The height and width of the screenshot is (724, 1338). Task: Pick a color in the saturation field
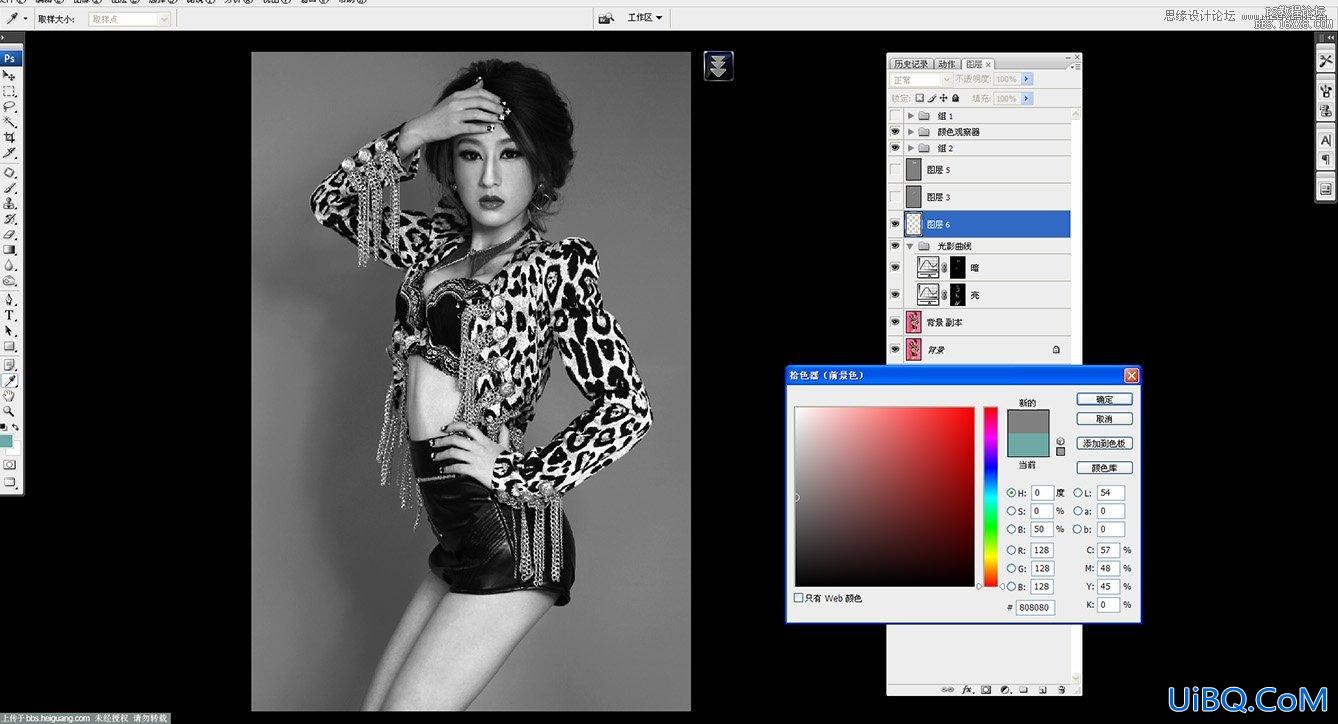coord(885,497)
